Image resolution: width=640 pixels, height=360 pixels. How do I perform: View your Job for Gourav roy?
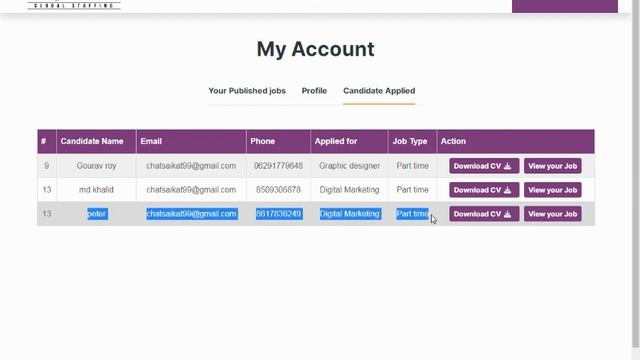[553, 166]
